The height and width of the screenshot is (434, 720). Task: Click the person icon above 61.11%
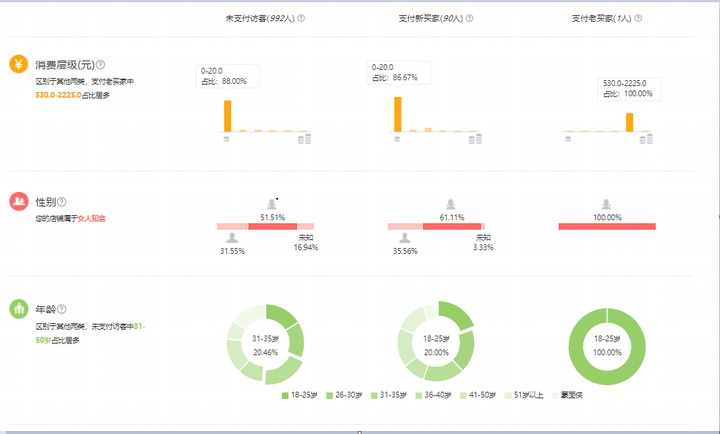[x=451, y=204]
